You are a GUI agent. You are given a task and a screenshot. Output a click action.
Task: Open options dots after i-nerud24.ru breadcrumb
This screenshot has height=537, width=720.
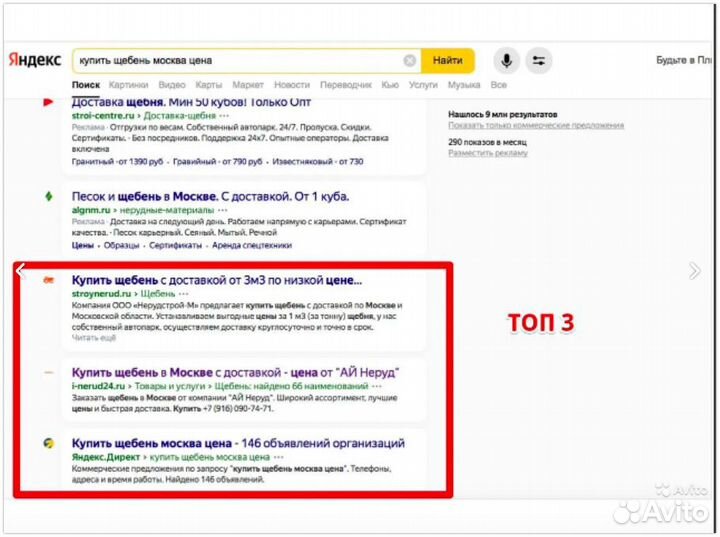pos(377,386)
